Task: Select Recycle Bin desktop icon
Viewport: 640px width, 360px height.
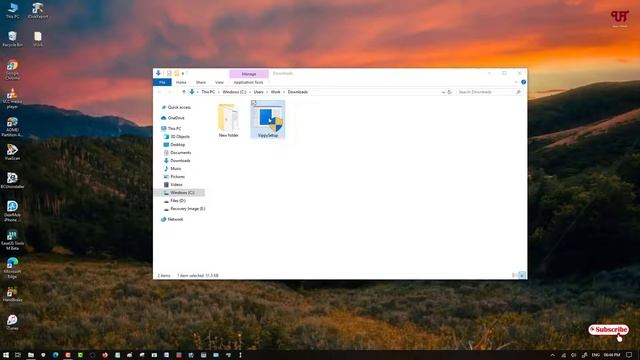Action: pyautogui.click(x=12, y=39)
